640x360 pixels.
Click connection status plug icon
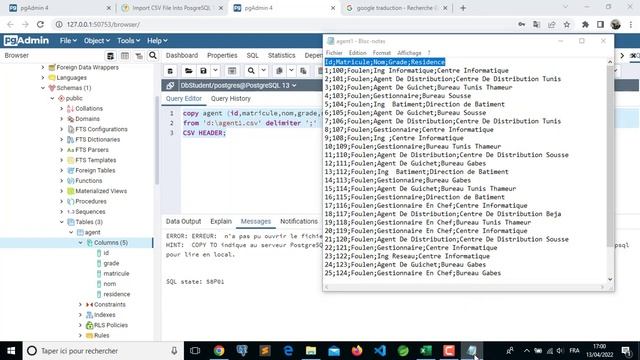point(170,85)
